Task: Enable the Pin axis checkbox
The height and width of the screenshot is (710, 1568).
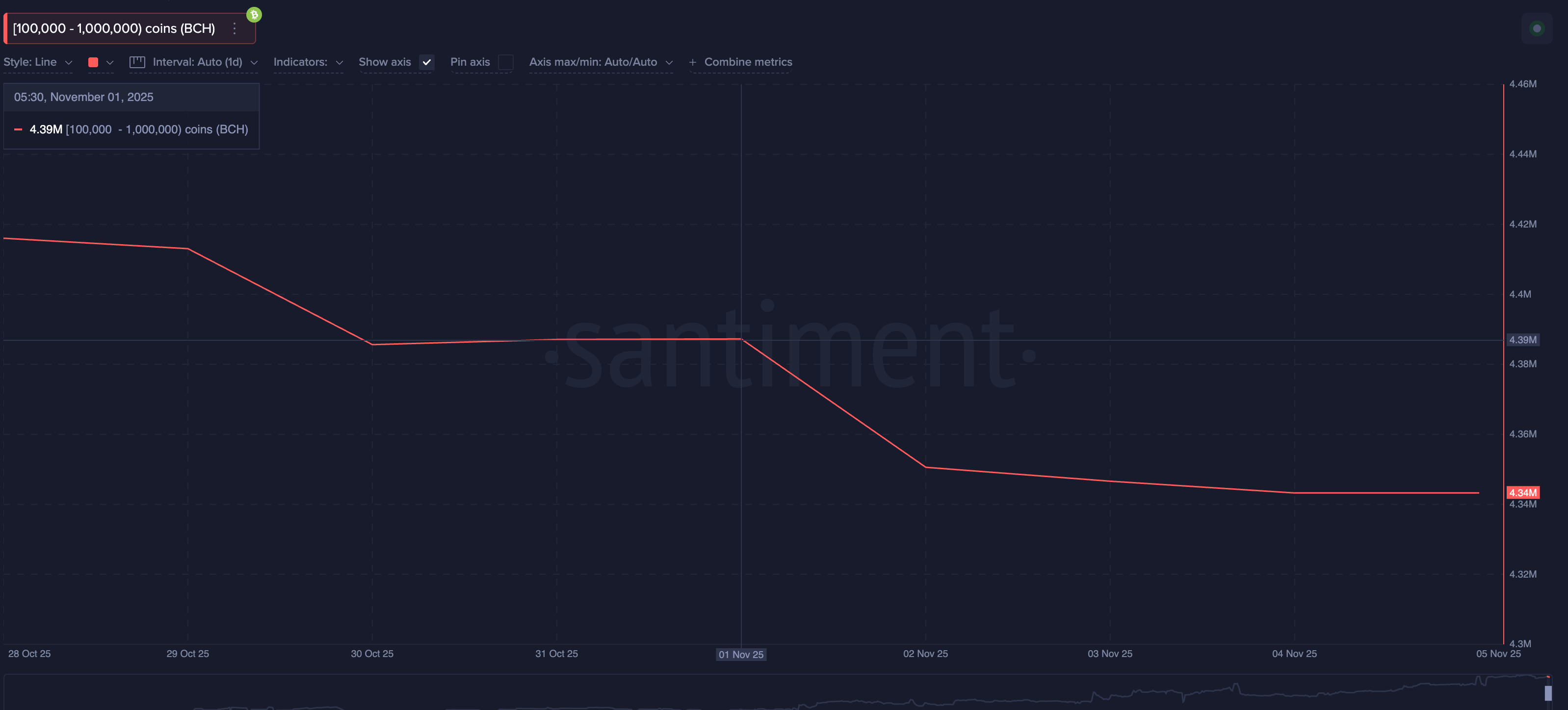Action: point(506,61)
